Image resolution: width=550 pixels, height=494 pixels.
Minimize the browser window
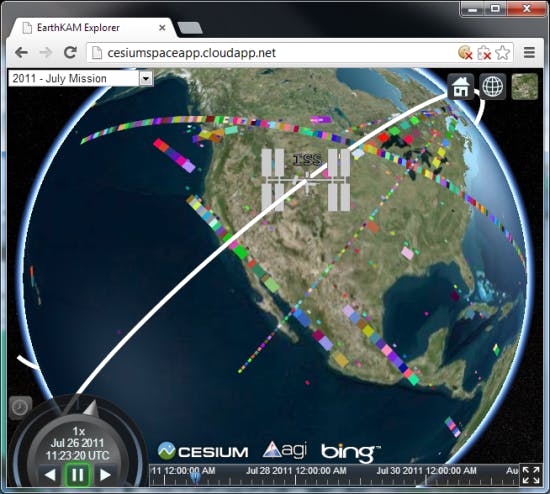click(x=472, y=9)
